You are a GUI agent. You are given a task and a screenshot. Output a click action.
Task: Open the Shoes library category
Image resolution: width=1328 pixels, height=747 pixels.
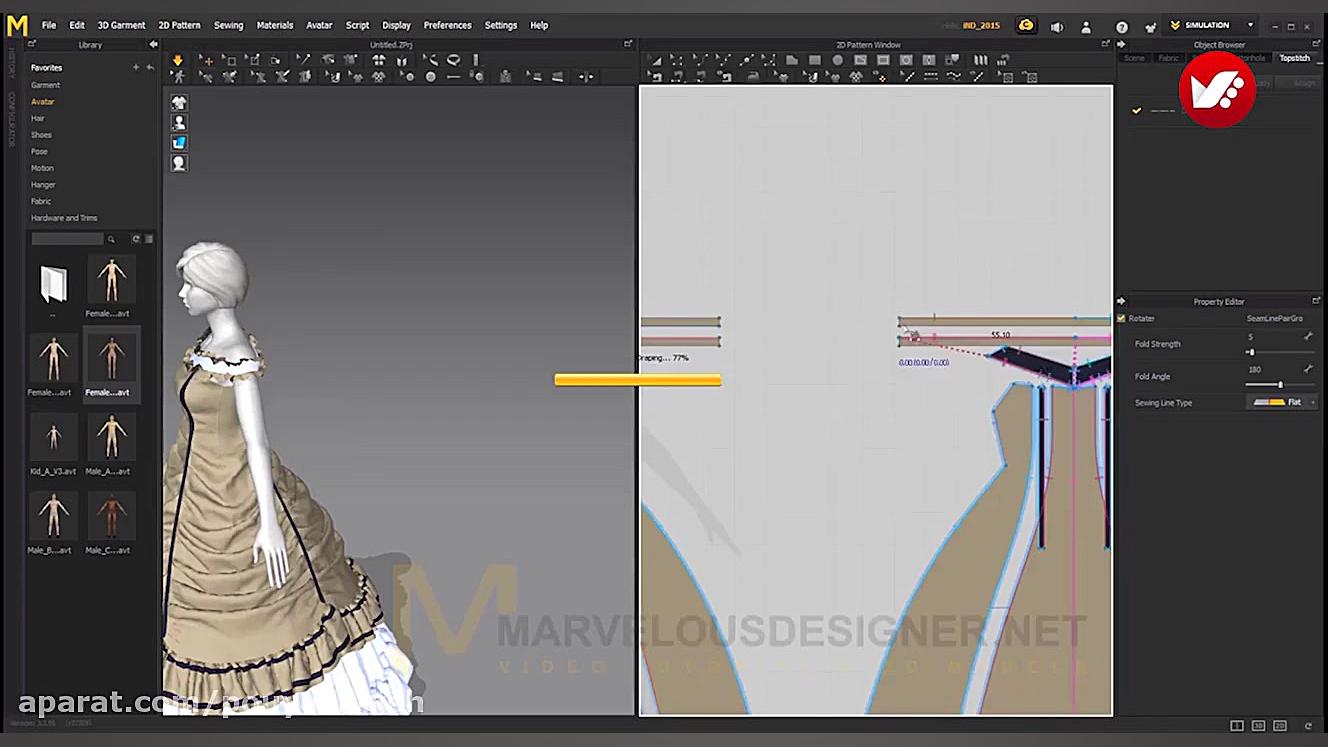pyautogui.click(x=41, y=135)
